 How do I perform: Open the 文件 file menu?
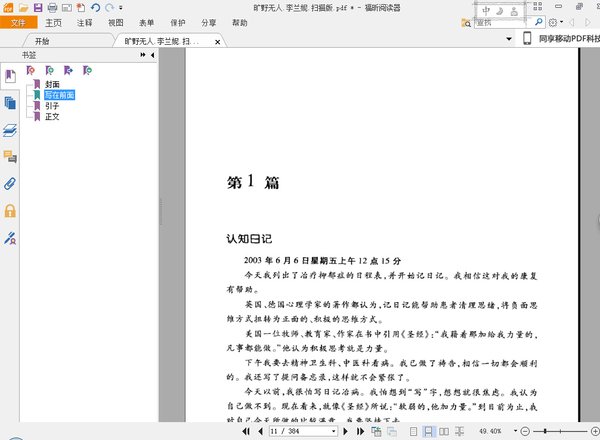pyautogui.click(x=18, y=21)
